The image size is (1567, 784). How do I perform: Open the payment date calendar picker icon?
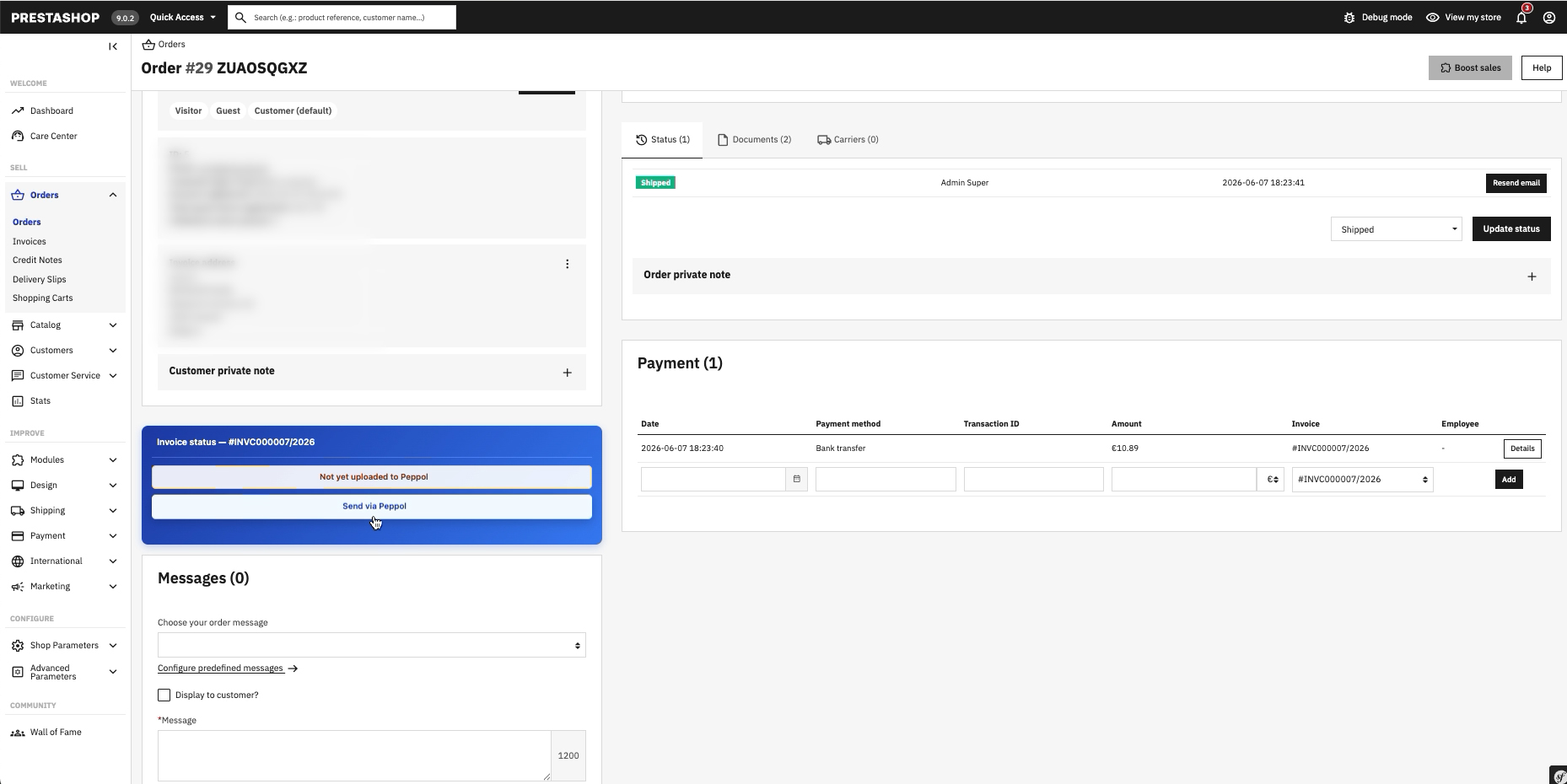click(797, 479)
